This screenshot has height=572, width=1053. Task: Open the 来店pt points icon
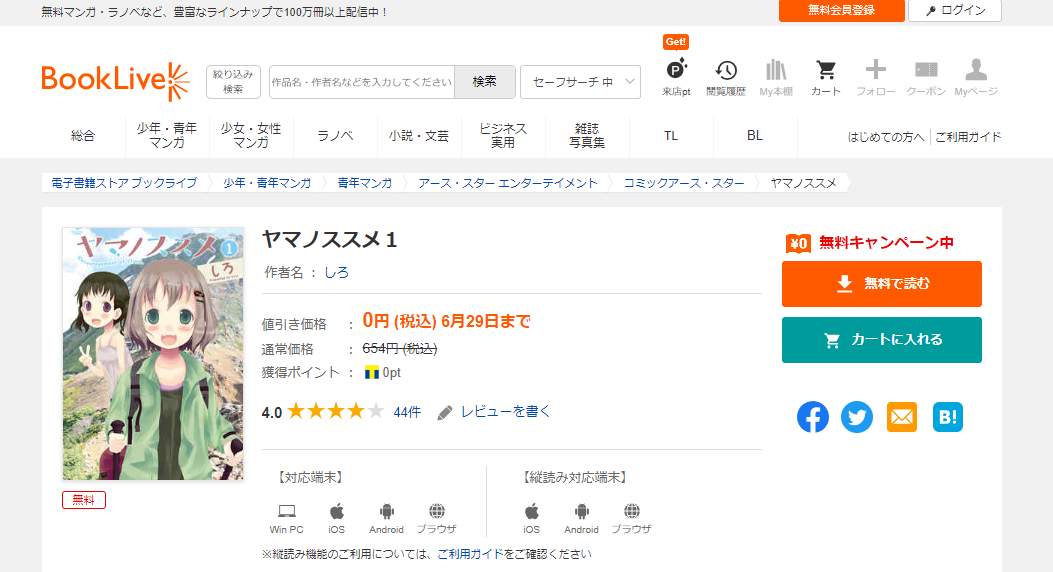pyautogui.click(x=676, y=71)
